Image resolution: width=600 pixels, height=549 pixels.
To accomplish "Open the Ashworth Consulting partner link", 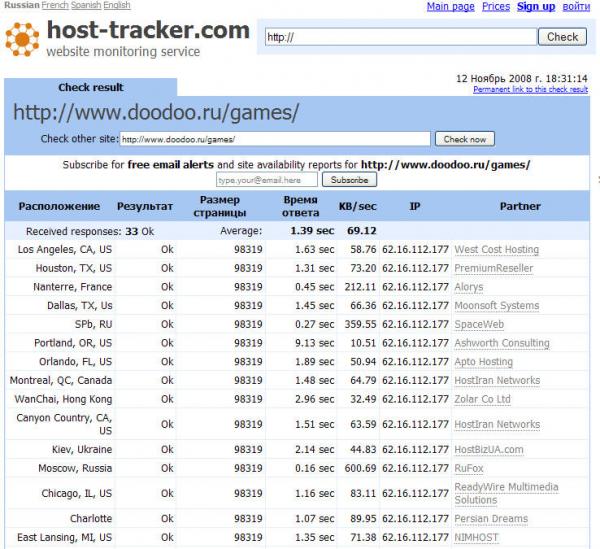I will (x=502, y=343).
